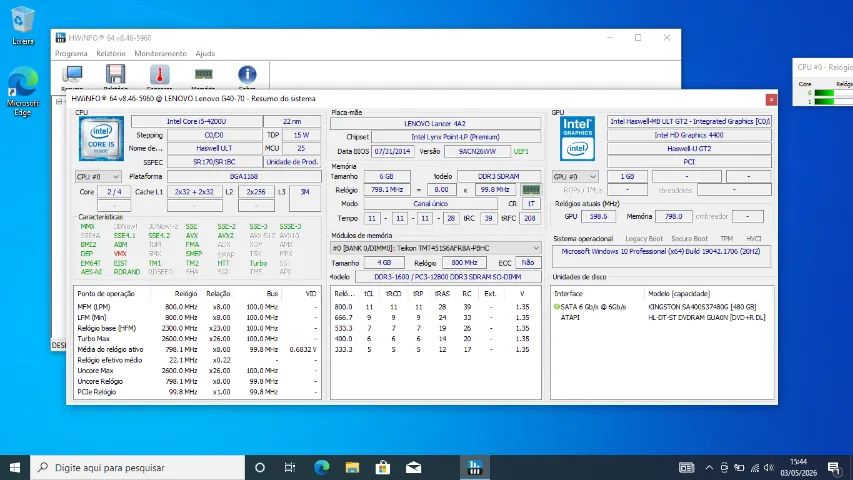Show hidden system tray icons

point(709,467)
